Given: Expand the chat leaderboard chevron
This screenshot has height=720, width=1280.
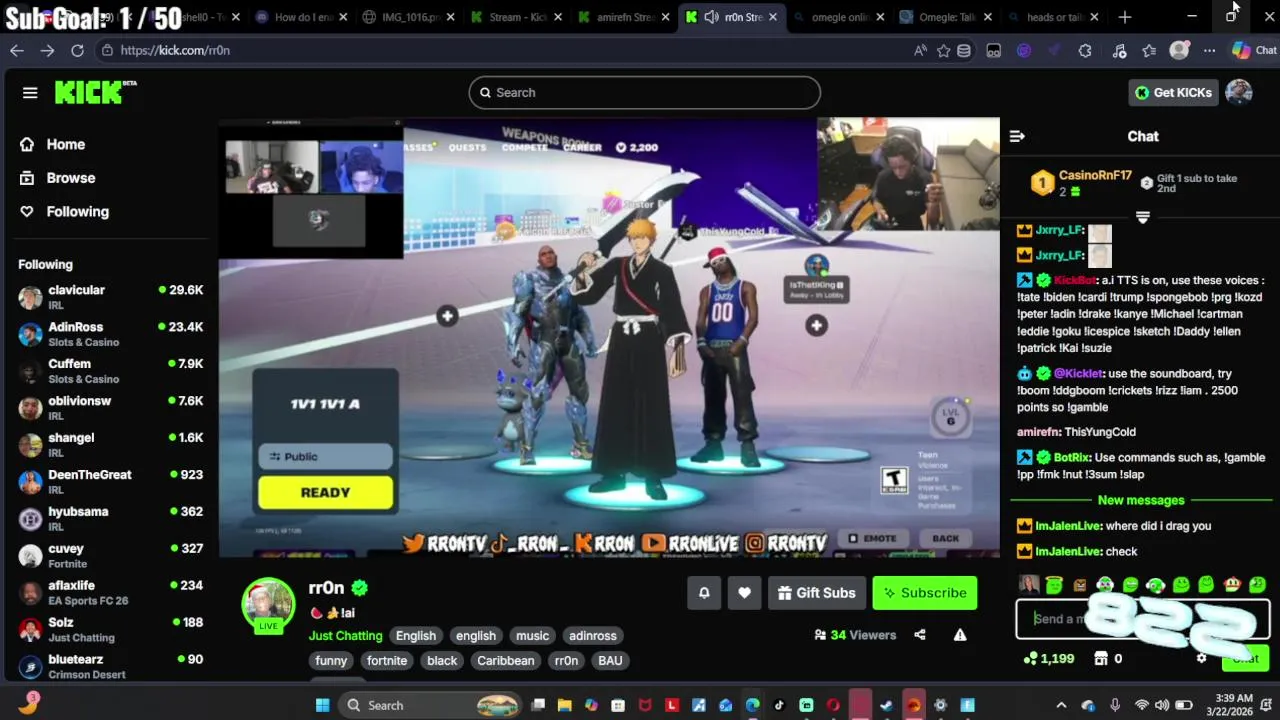Looking at the screenshot, I should coord(1143,217).
